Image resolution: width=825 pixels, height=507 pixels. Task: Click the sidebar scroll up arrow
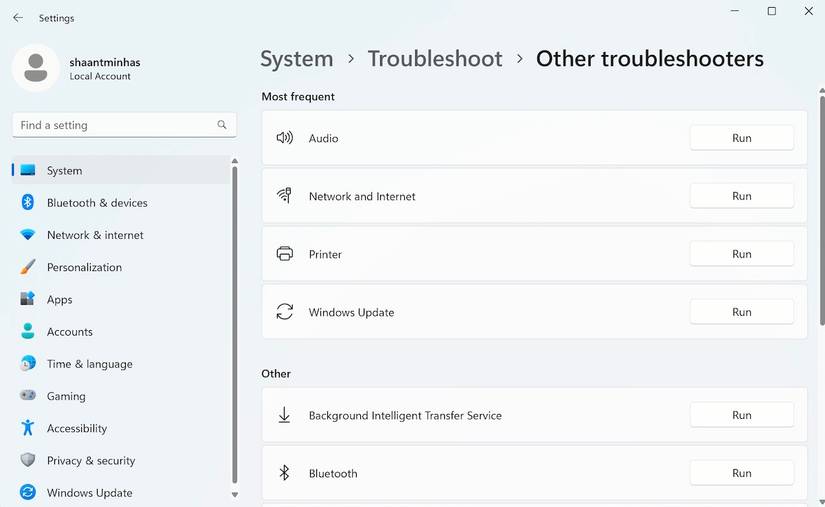click(235, 160)
